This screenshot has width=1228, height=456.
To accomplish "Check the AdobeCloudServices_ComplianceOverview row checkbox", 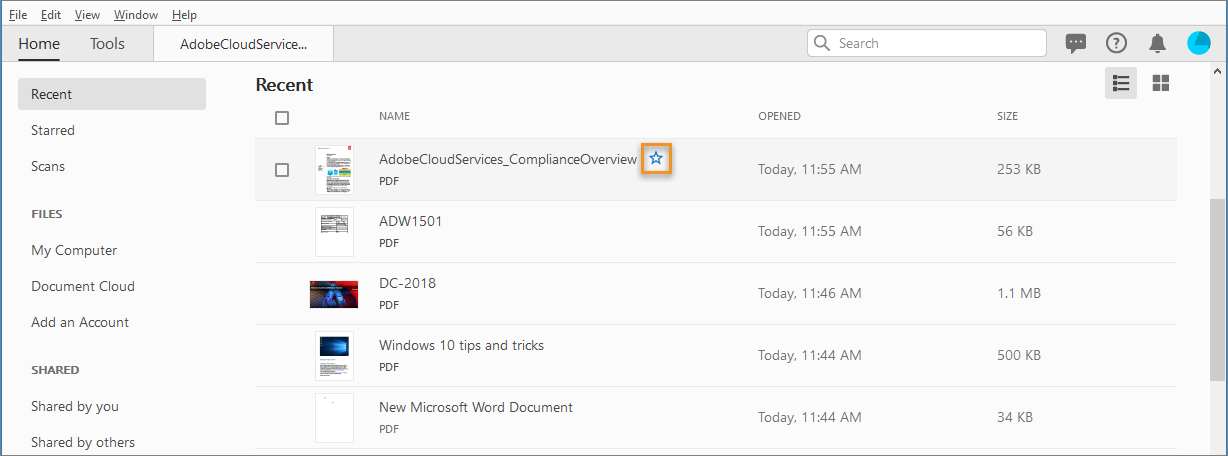I will click(282, 170).
